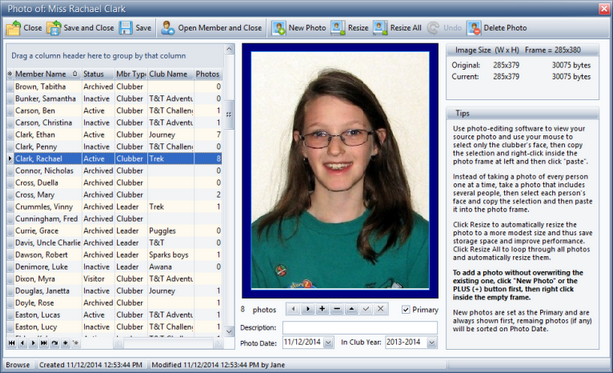Screen dimensions: 613x373
Task: Select the Douglas, Janetta row
Action: 115,291
